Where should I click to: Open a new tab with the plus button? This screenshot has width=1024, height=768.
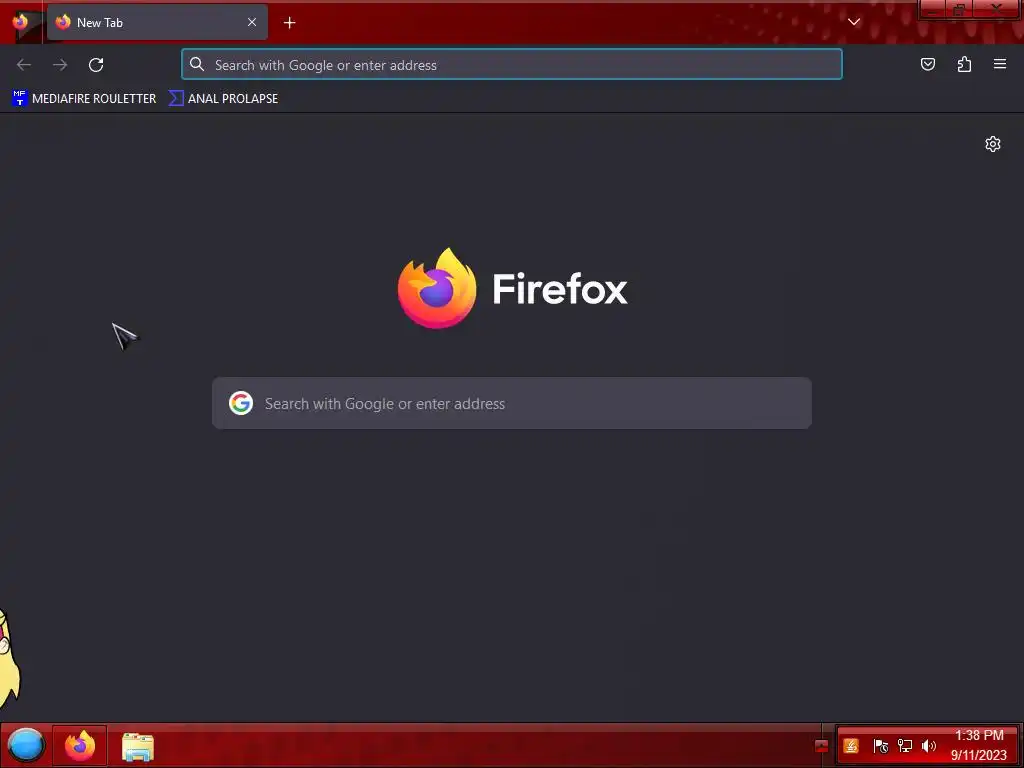click(x=289, y=23)
